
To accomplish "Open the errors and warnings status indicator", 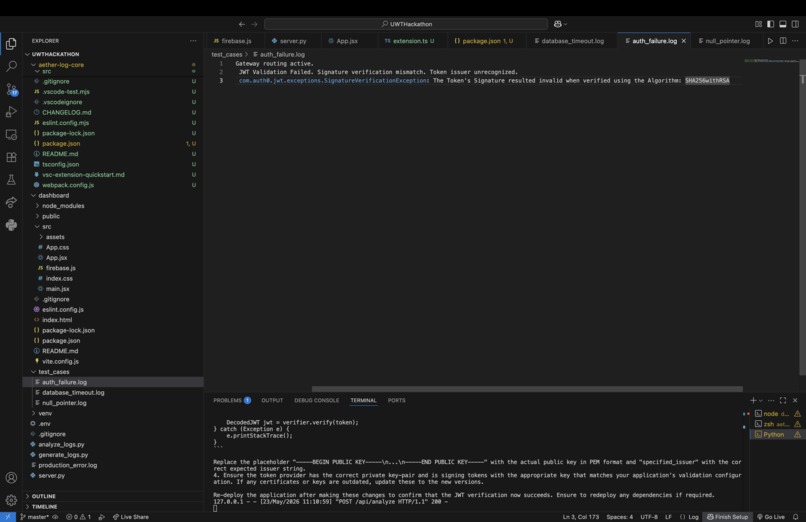I will 78,517.
